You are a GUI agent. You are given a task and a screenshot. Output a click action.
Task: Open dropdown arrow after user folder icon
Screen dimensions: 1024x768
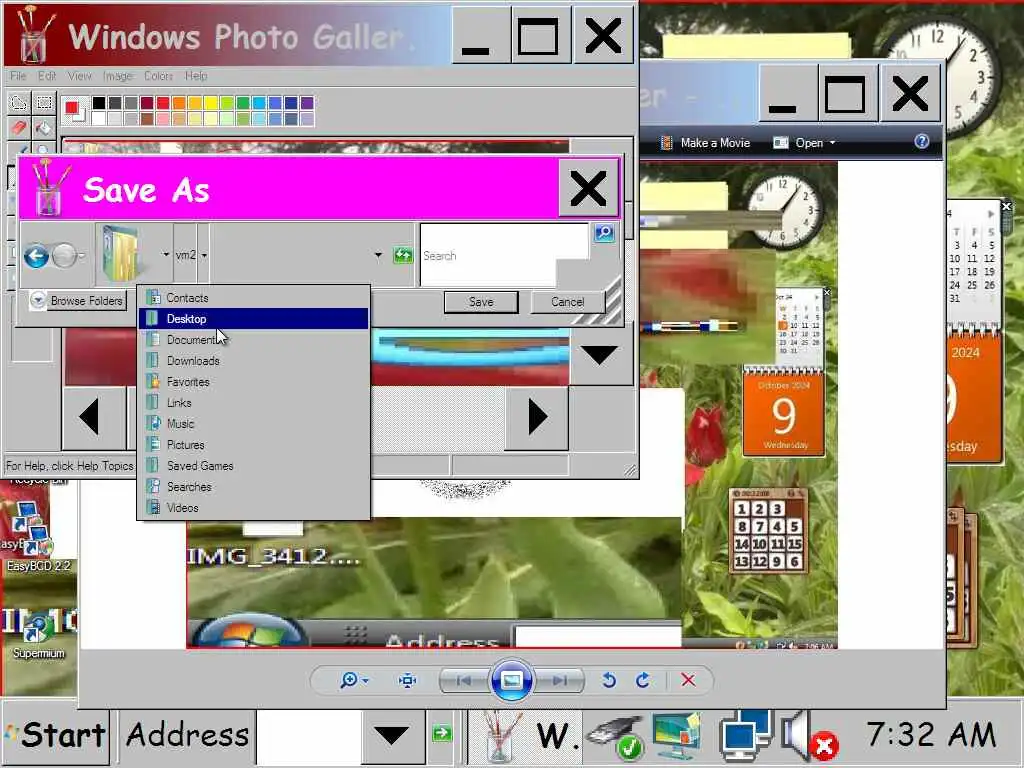point(165,255)
